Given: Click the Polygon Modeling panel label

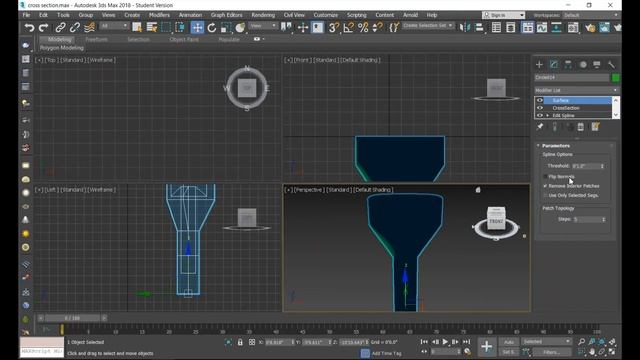Looking at the screenshot, I should coord(62,48).
